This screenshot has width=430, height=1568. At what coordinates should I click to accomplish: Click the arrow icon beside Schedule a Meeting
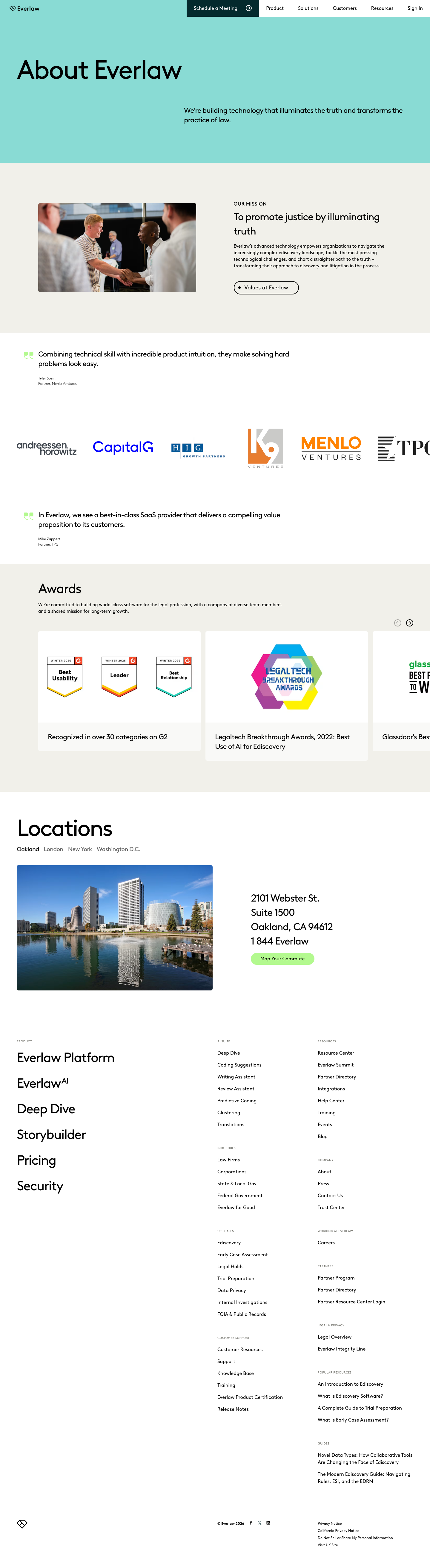248,9
